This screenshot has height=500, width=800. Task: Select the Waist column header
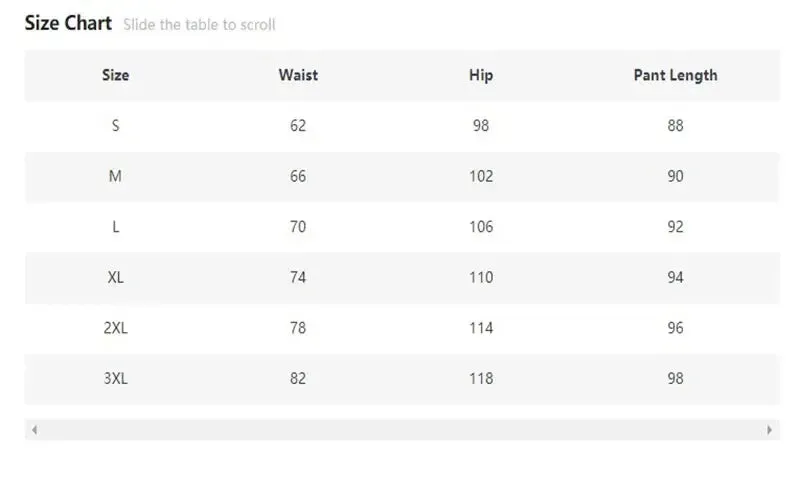(298, 75)
